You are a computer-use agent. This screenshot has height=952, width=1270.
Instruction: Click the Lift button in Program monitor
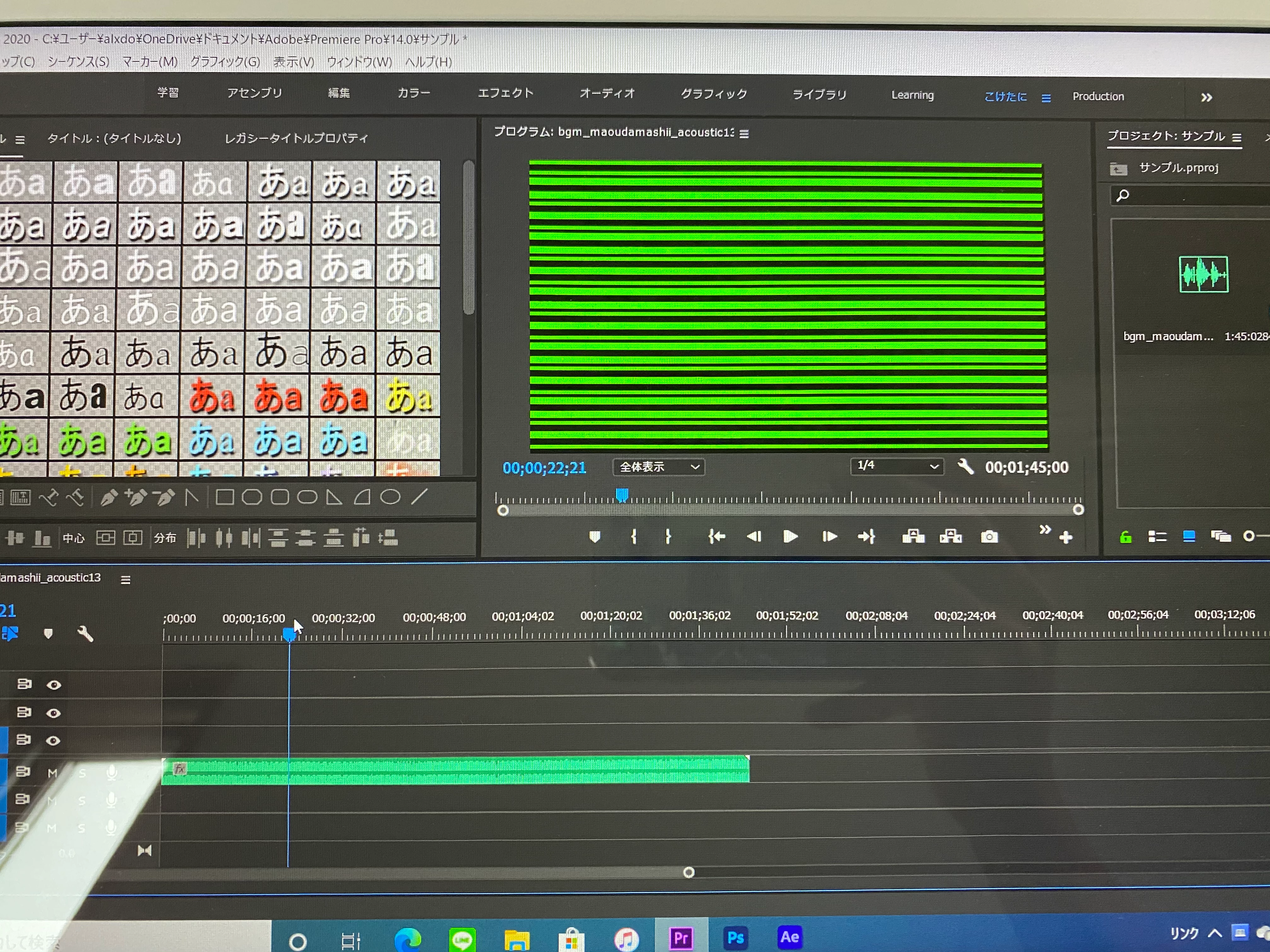tap(913, 536)
